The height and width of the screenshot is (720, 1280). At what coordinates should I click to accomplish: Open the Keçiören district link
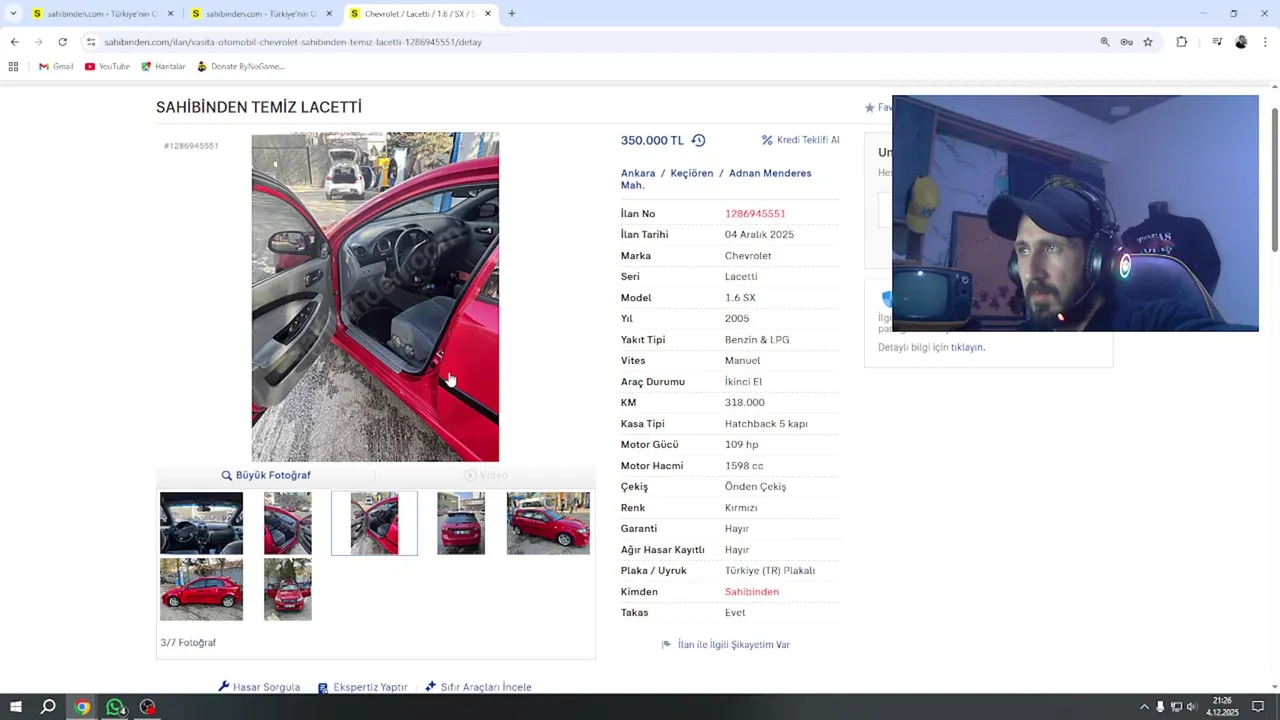(x=692, y=173)
